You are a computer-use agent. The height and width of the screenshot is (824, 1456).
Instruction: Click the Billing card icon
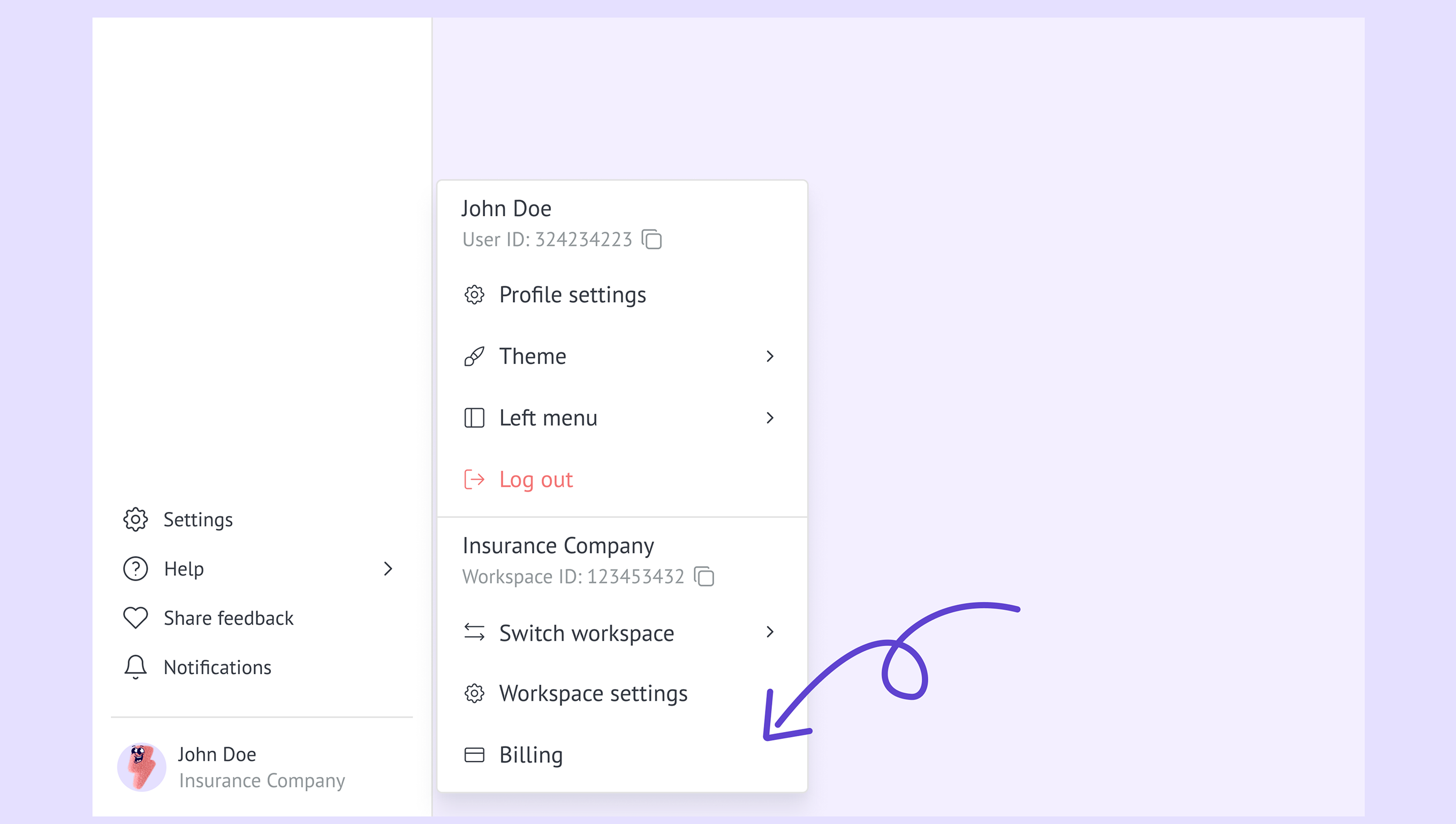(474, 755)
